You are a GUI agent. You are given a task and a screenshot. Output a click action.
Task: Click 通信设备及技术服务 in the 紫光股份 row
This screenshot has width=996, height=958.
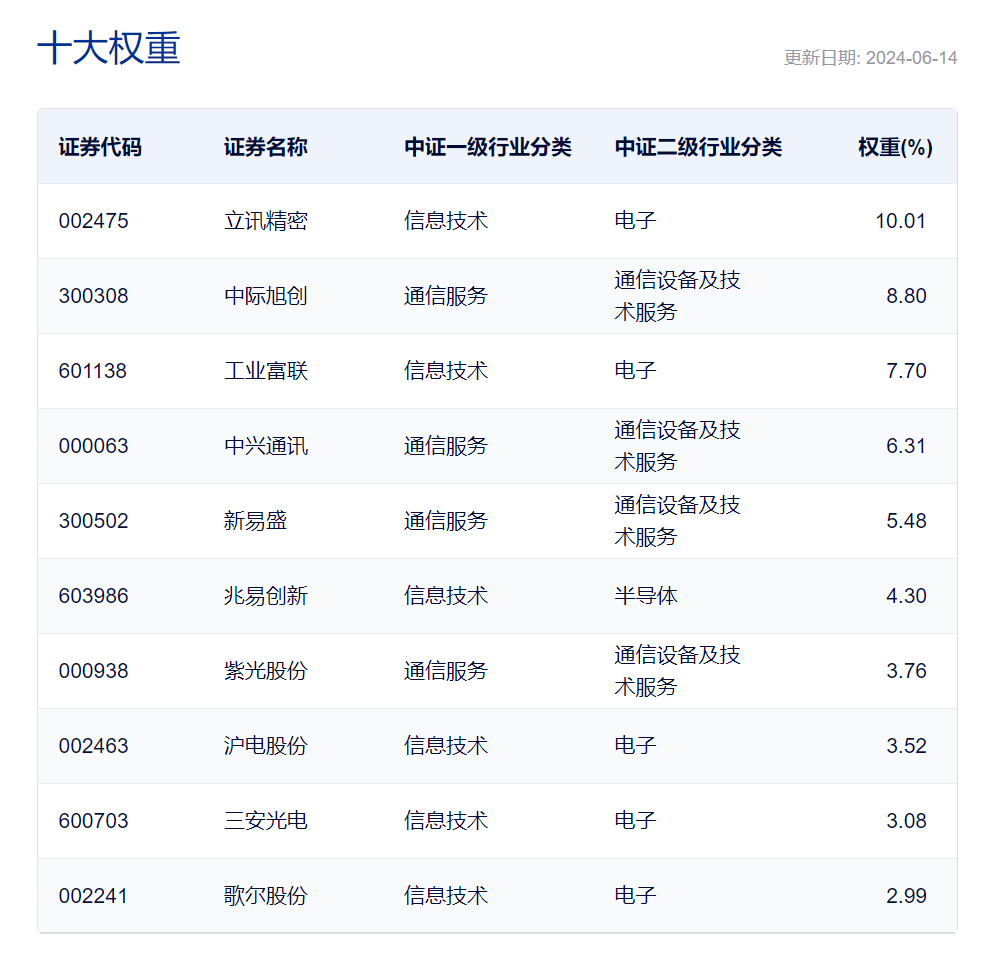tap(677, 671)
